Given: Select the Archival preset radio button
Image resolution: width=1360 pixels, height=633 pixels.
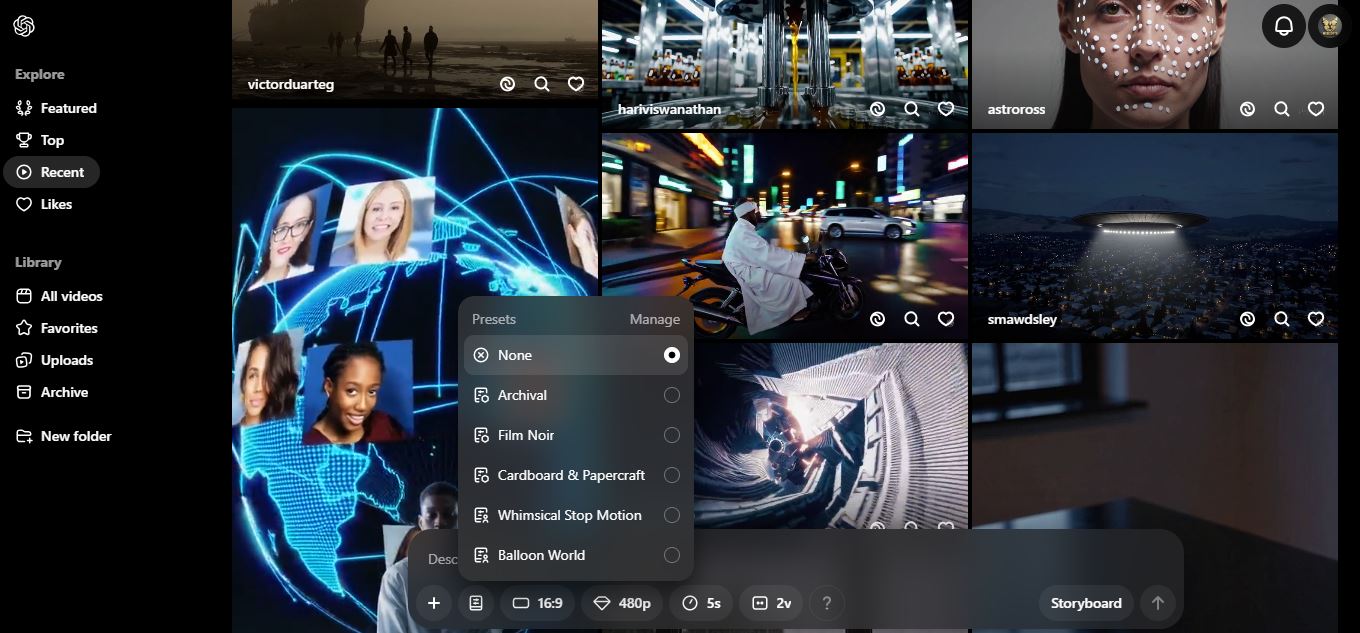Looking at the screenshot, I should click(671, 395).
